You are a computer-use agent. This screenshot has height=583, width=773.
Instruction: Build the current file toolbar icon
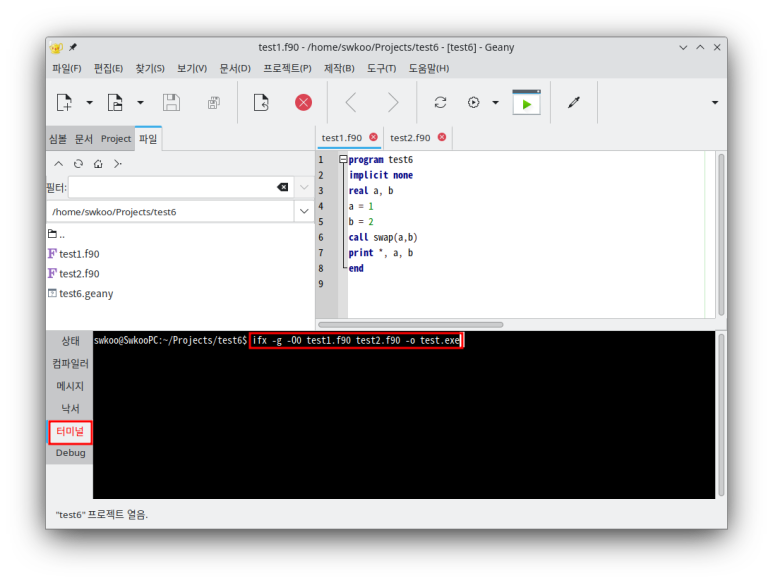pyautogui.click(x=473, y=103)
